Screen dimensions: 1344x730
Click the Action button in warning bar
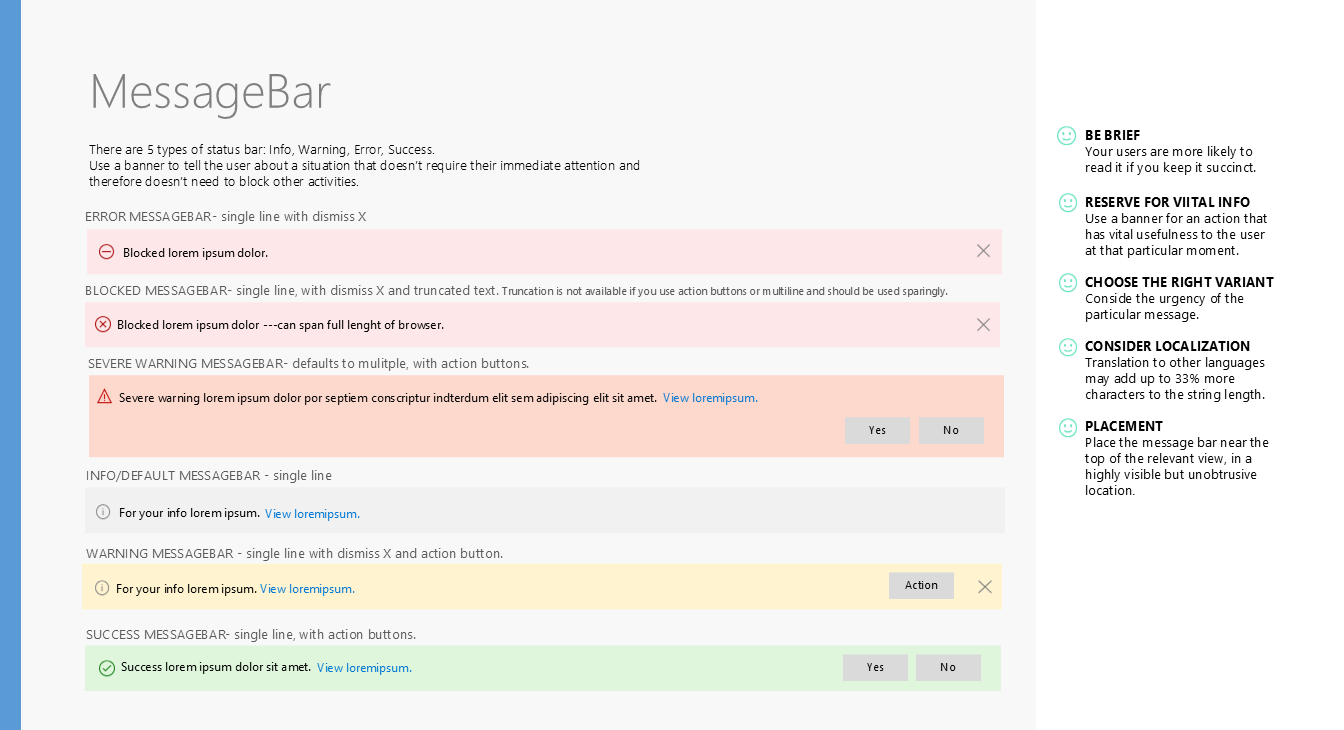pyautogui.click(x=921, y=586)
